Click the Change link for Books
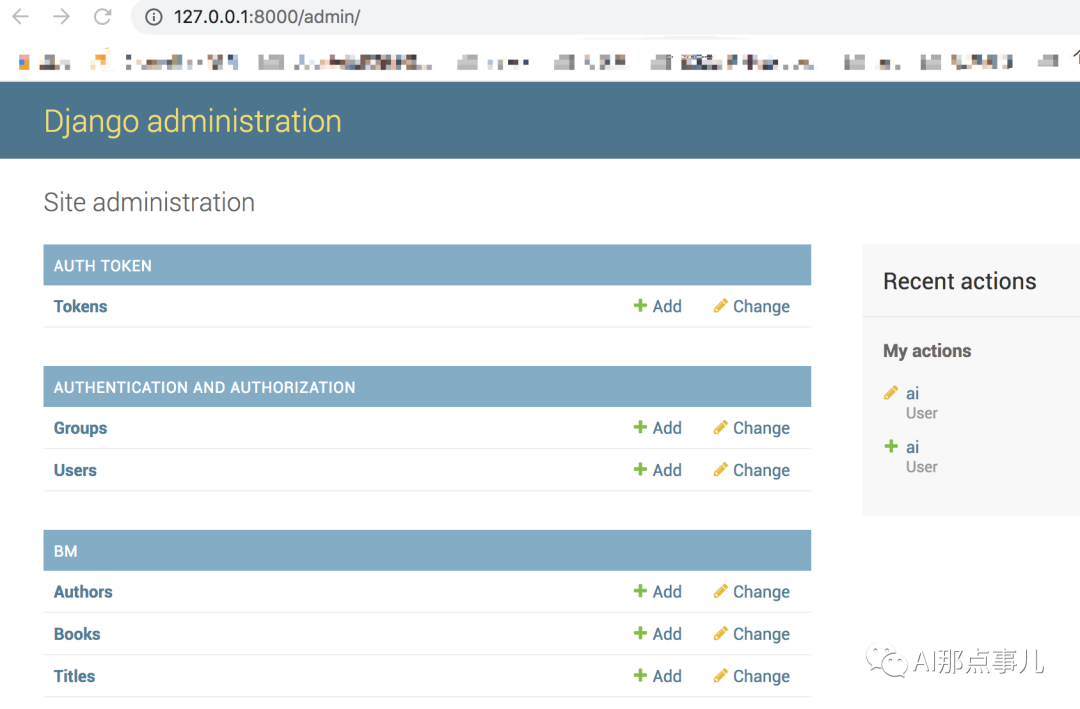The width and height of the screenshot is (1080, 709). (x=761, y=635)
